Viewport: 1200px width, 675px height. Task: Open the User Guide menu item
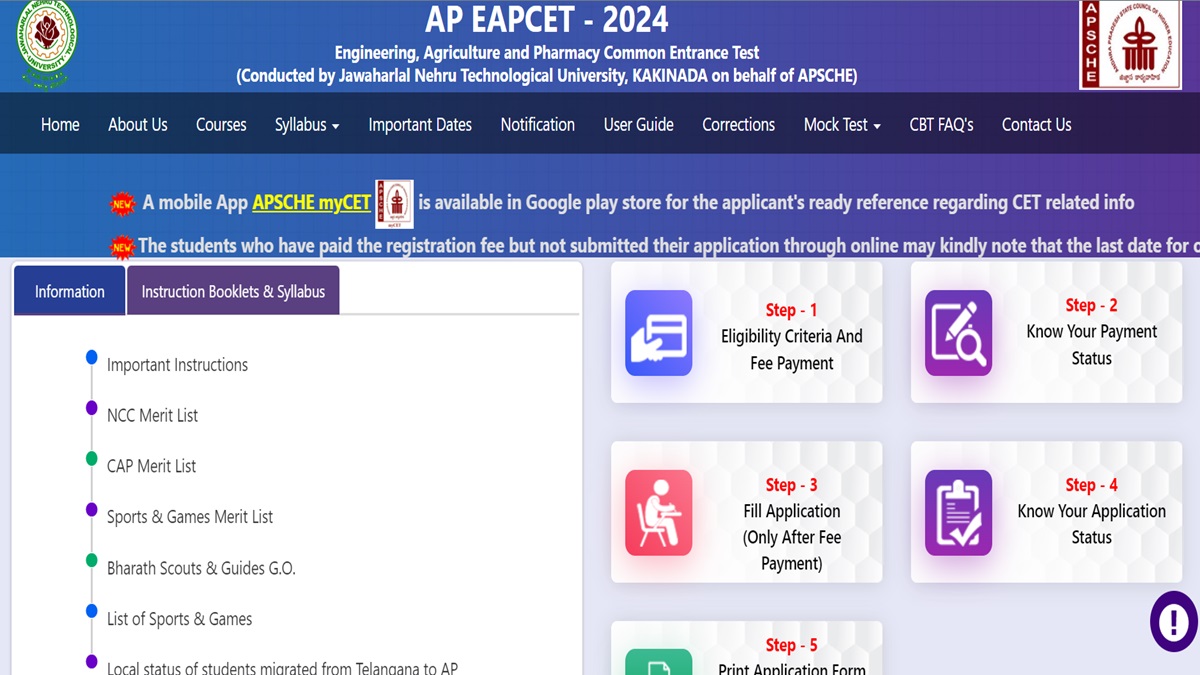(639, 125)
